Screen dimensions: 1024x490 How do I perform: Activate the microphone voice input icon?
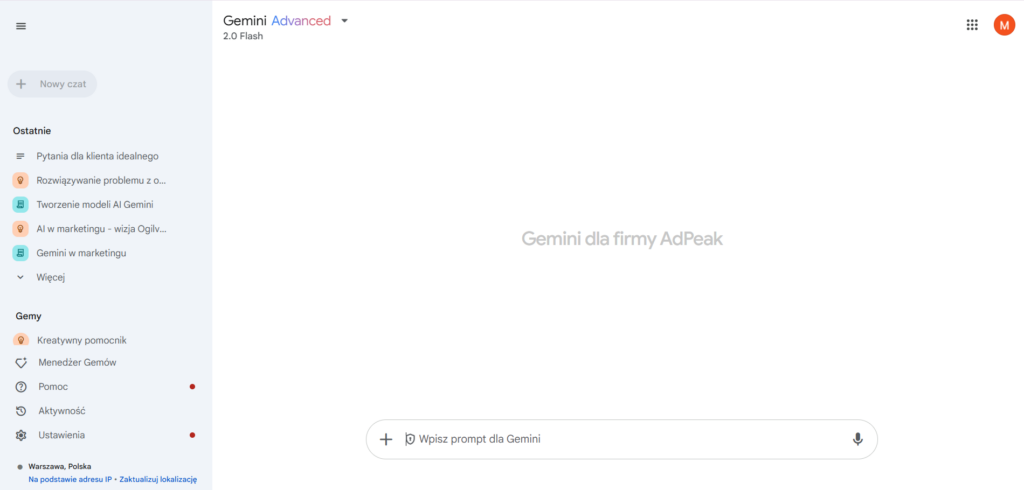tap(857, 439)
